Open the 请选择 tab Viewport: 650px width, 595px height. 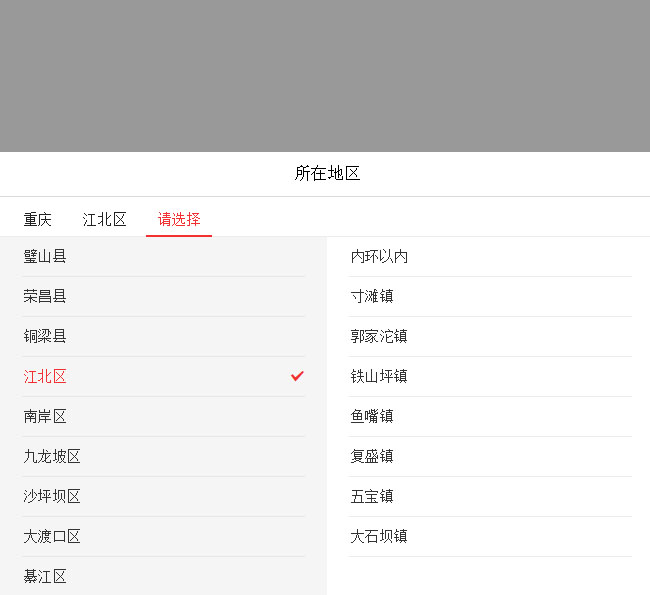(179, 219)
